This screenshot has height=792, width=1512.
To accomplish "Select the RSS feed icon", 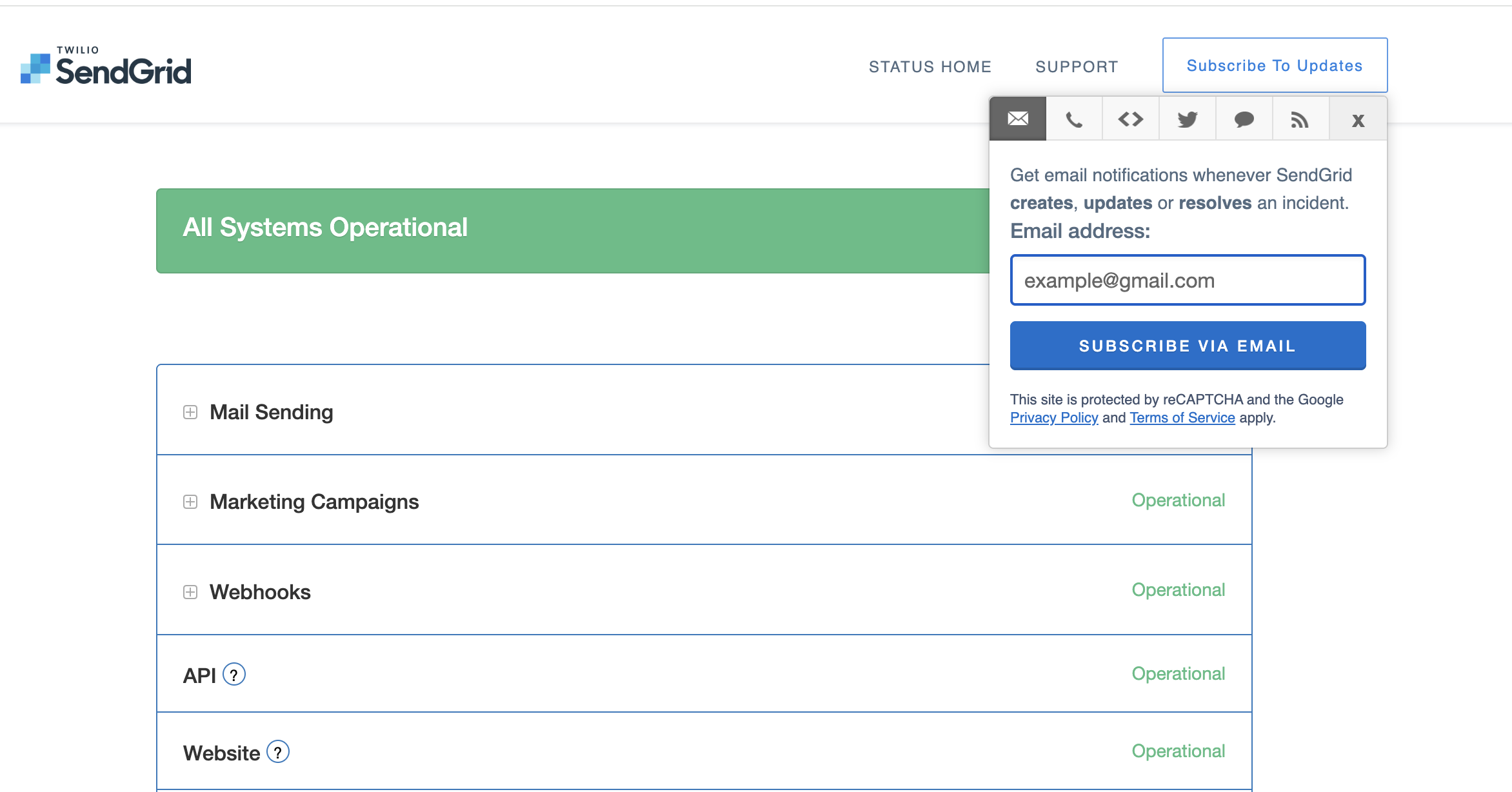I will pyautogui.click(x=1300, y=119).
